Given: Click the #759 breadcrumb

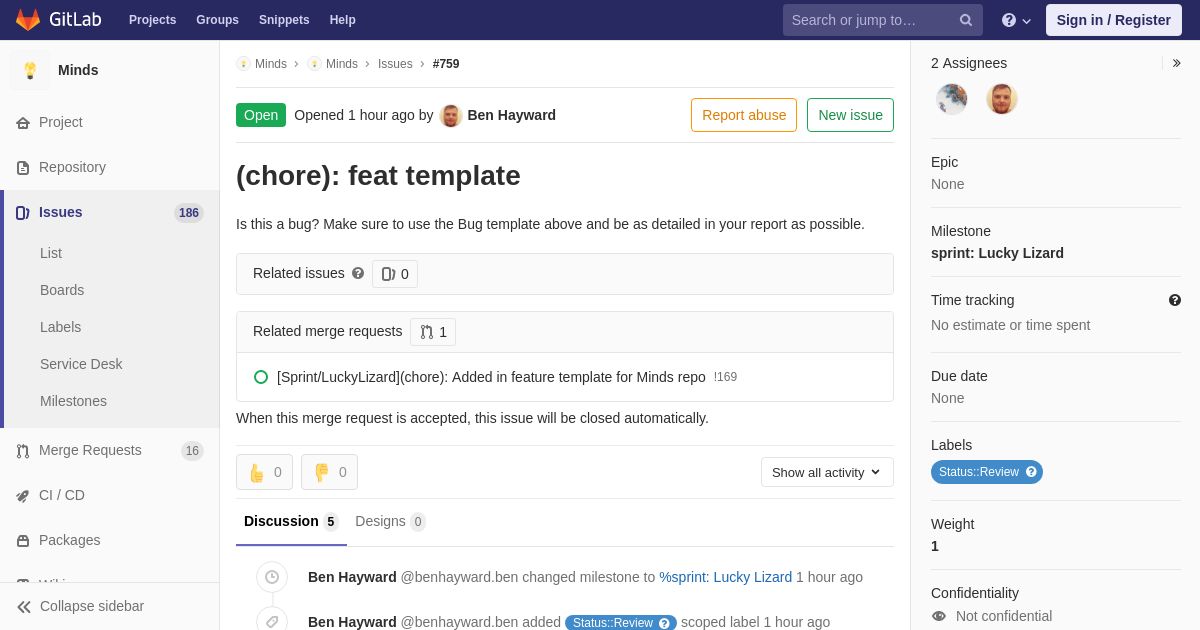Looking at the screenshot, I should 446,64.
